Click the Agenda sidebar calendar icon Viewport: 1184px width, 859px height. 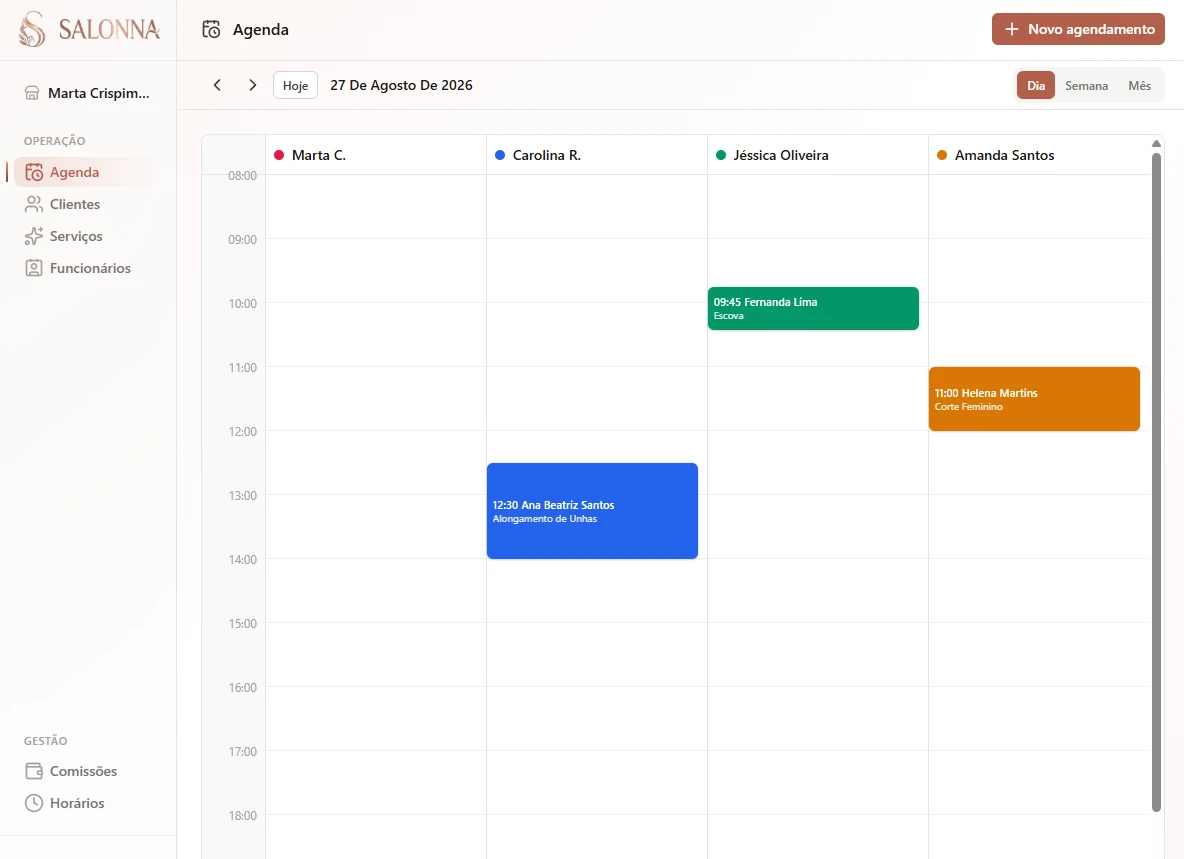34,172
